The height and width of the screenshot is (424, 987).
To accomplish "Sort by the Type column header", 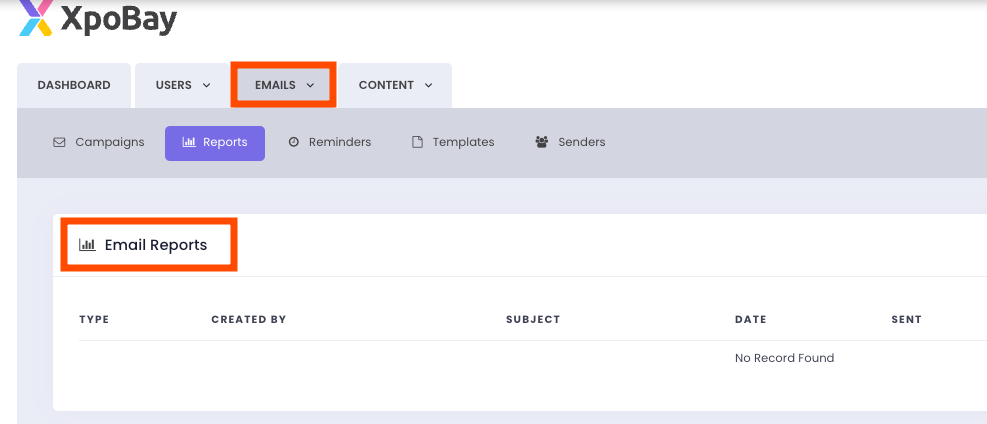I will click(94, 320).
